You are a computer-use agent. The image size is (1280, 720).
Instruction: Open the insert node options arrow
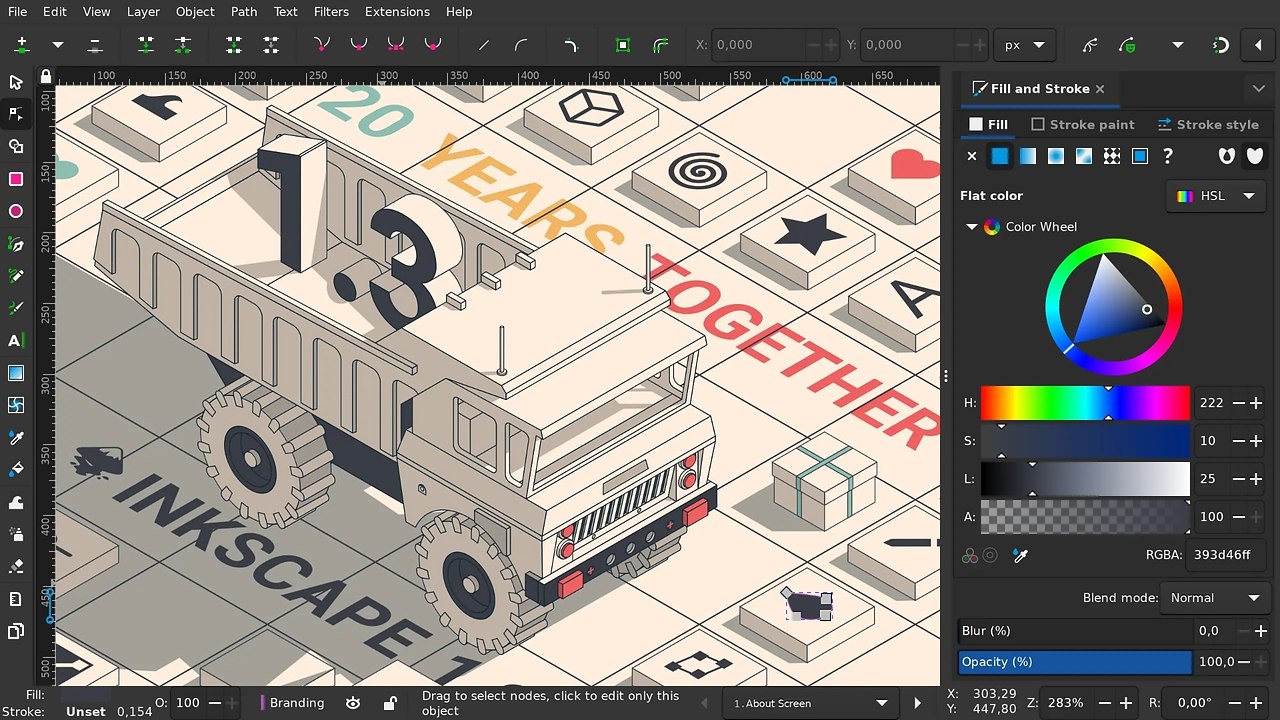point(58,45)
